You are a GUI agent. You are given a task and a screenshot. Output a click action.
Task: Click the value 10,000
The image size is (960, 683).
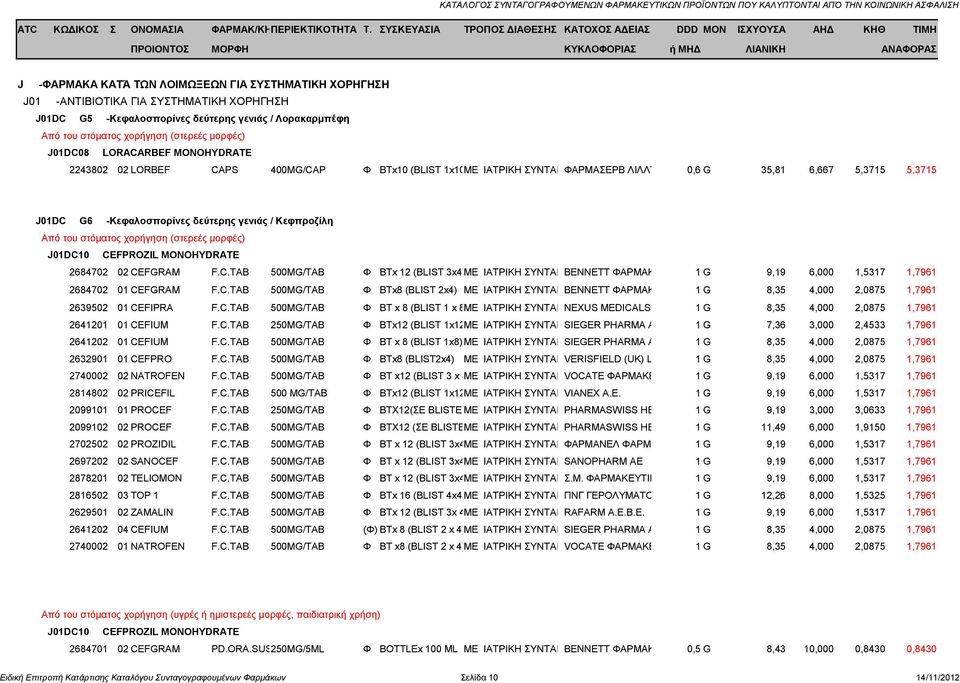coord(819,649)
